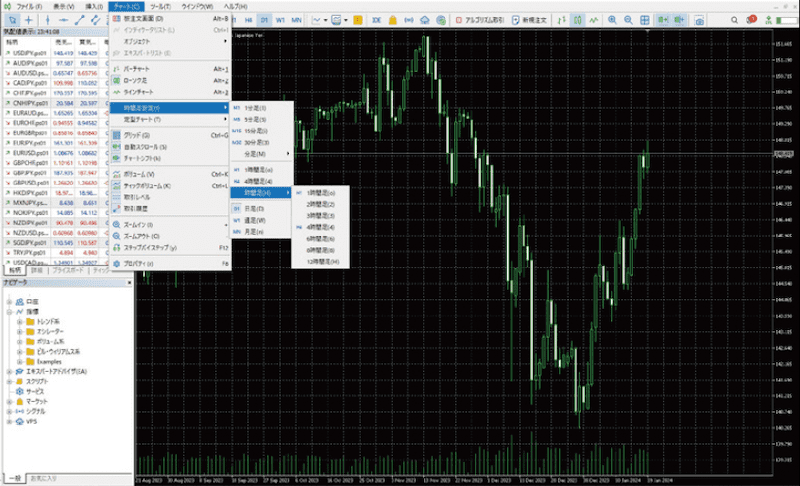Select the crosshair tool in toolbar
The image size is (800, 486).
point(28,19)
